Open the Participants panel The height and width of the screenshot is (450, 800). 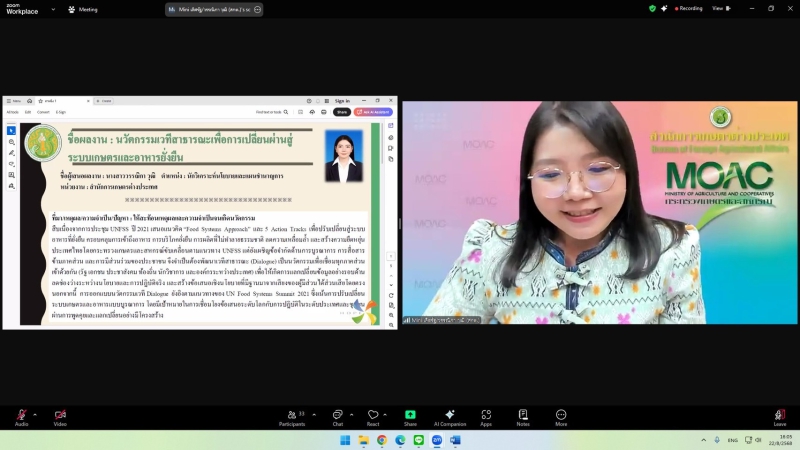click(292, 415)
